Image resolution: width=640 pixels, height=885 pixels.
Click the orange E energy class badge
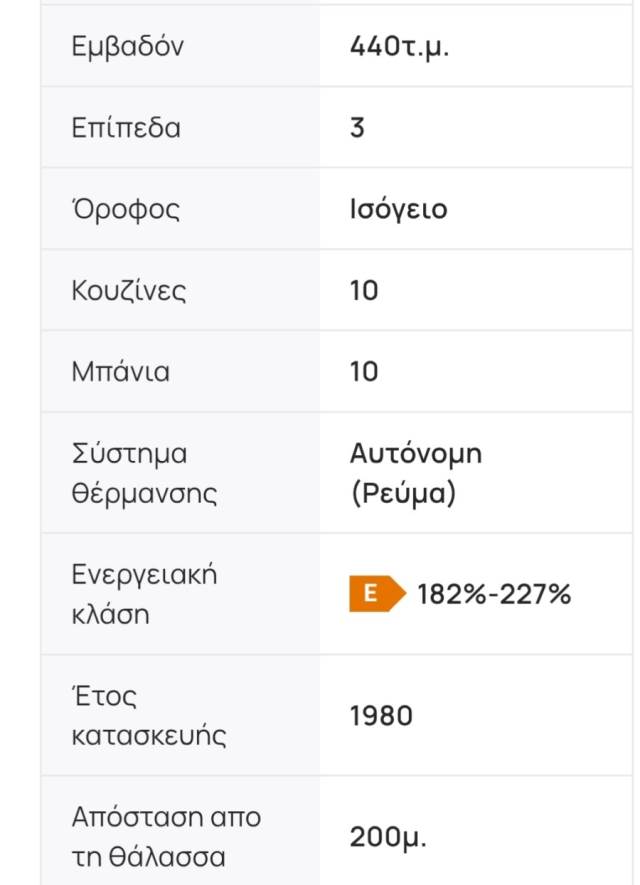pyautogui.click(x=377, y=594)
